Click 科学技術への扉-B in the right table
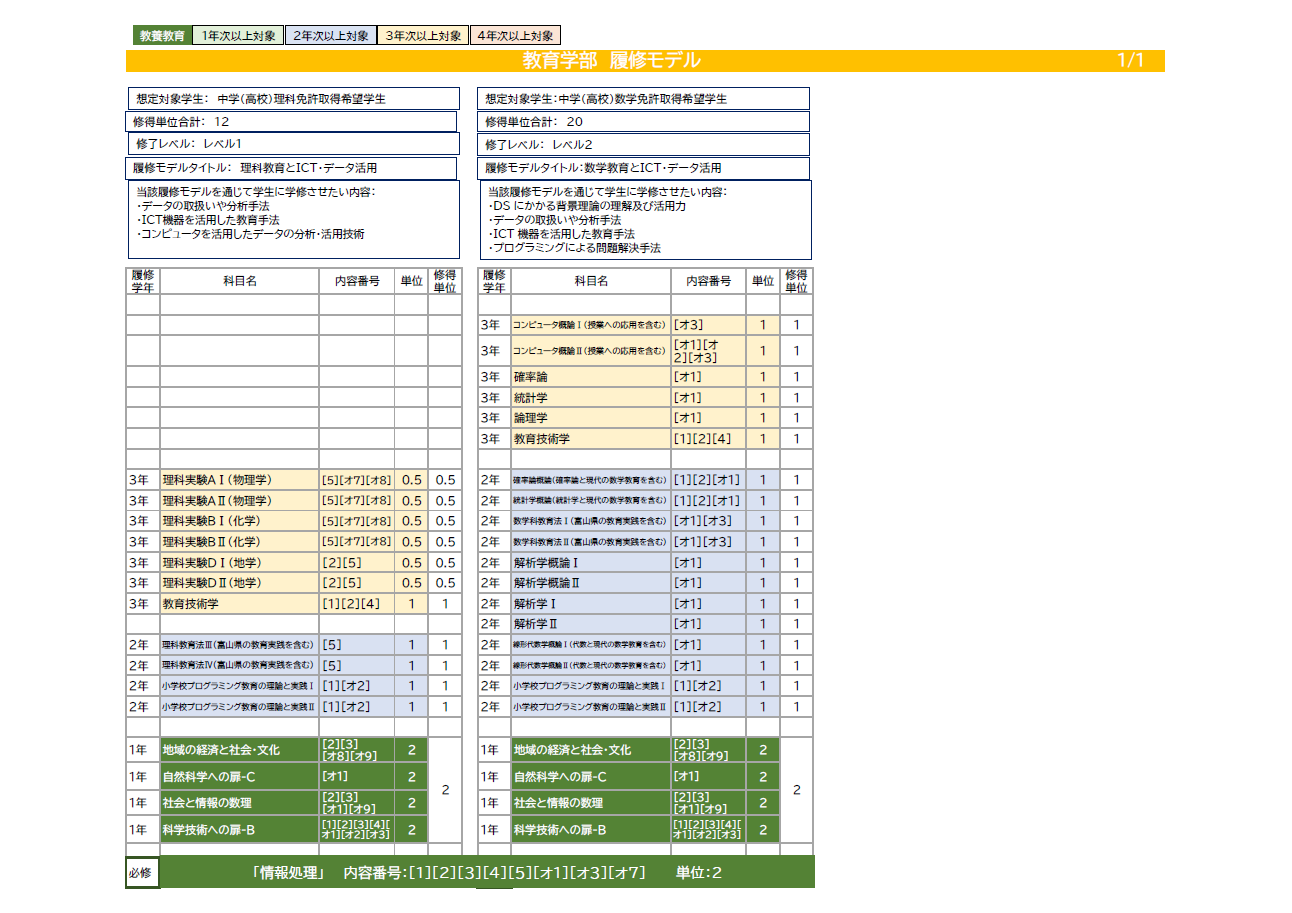1292x913 pixels. point(591,830)
